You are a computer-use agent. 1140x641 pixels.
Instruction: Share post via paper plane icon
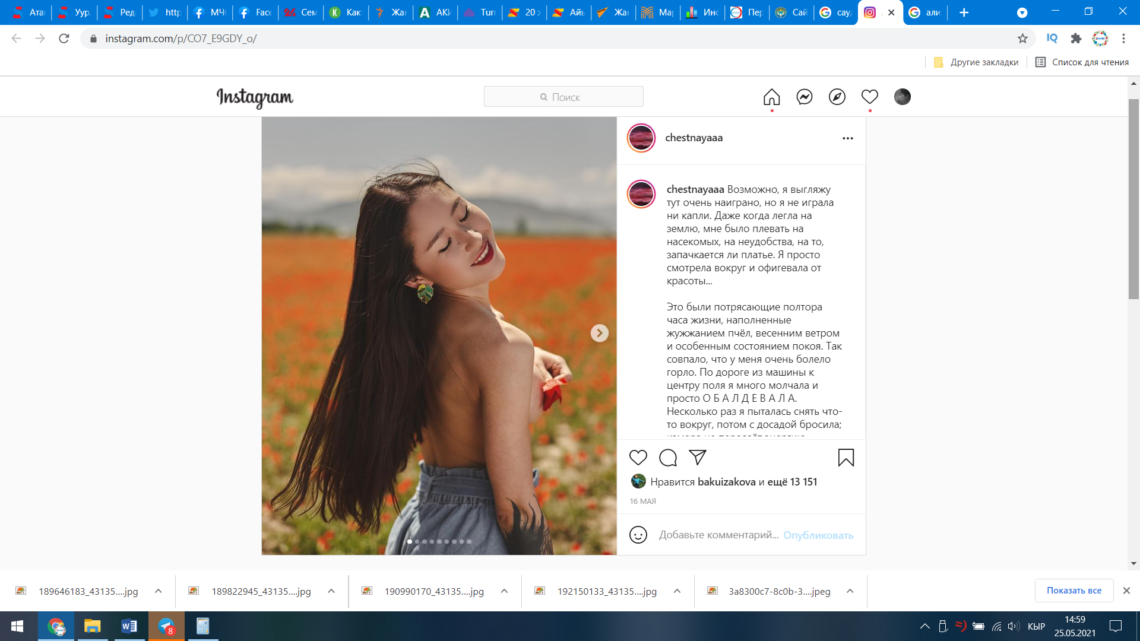[x=698, y=457]
